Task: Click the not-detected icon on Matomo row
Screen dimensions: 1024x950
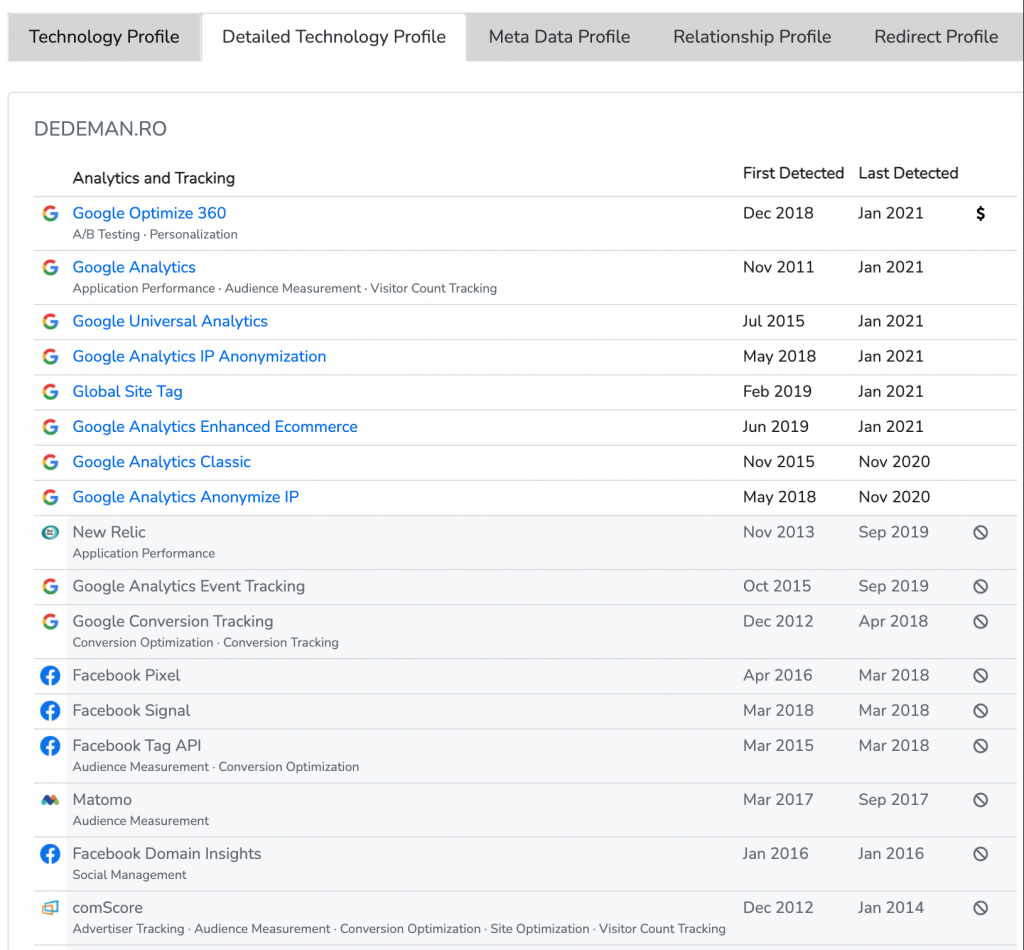Action: tap(980, 800)
